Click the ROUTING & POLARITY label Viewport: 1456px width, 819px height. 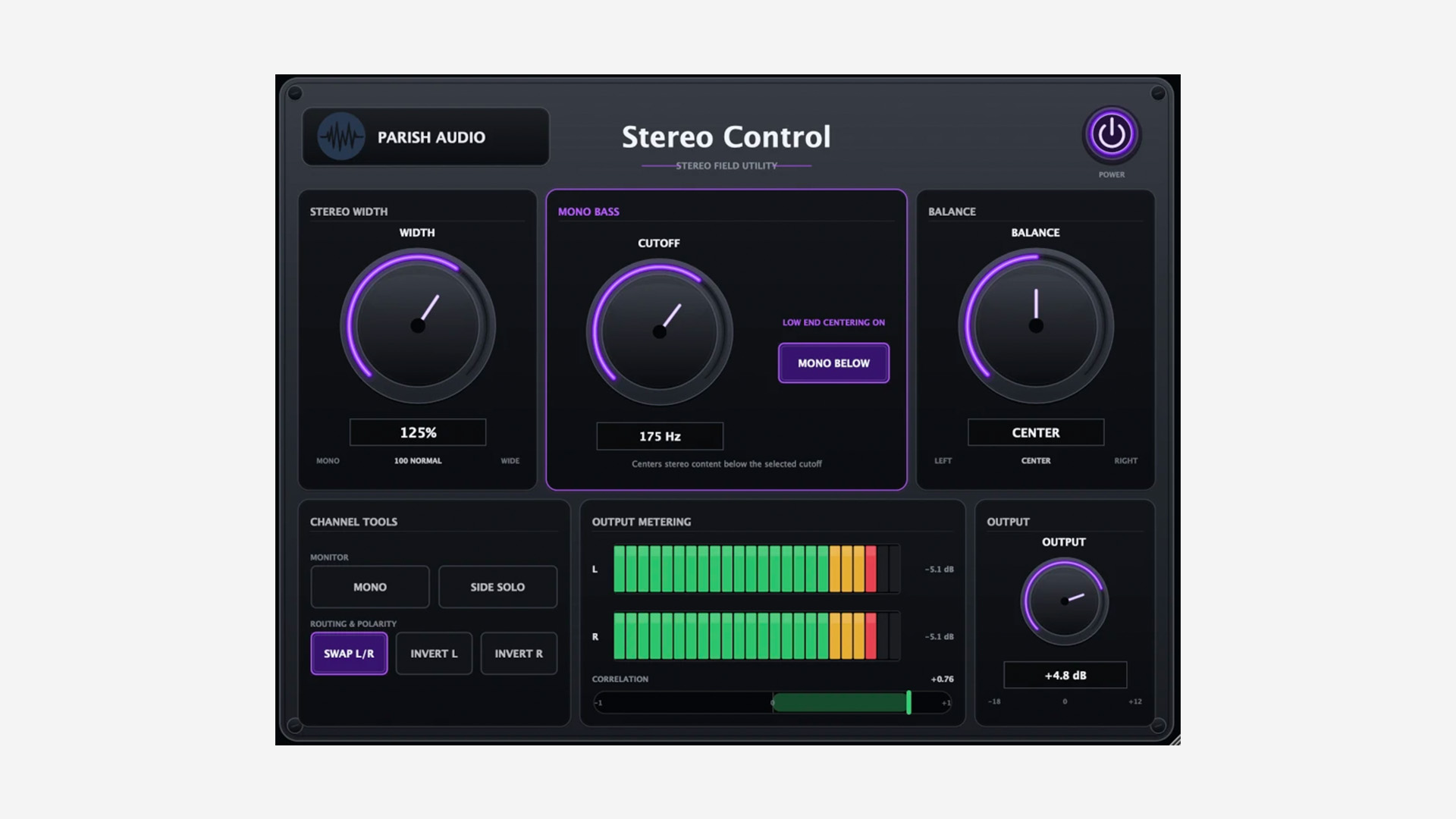353,623
